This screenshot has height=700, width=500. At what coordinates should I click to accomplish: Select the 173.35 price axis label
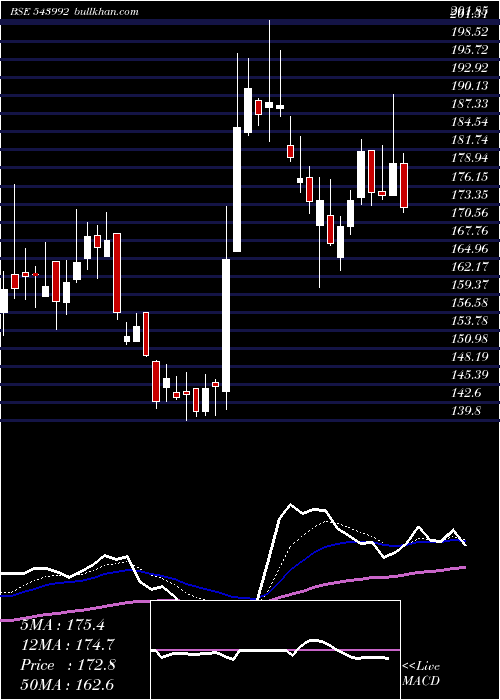470,195
